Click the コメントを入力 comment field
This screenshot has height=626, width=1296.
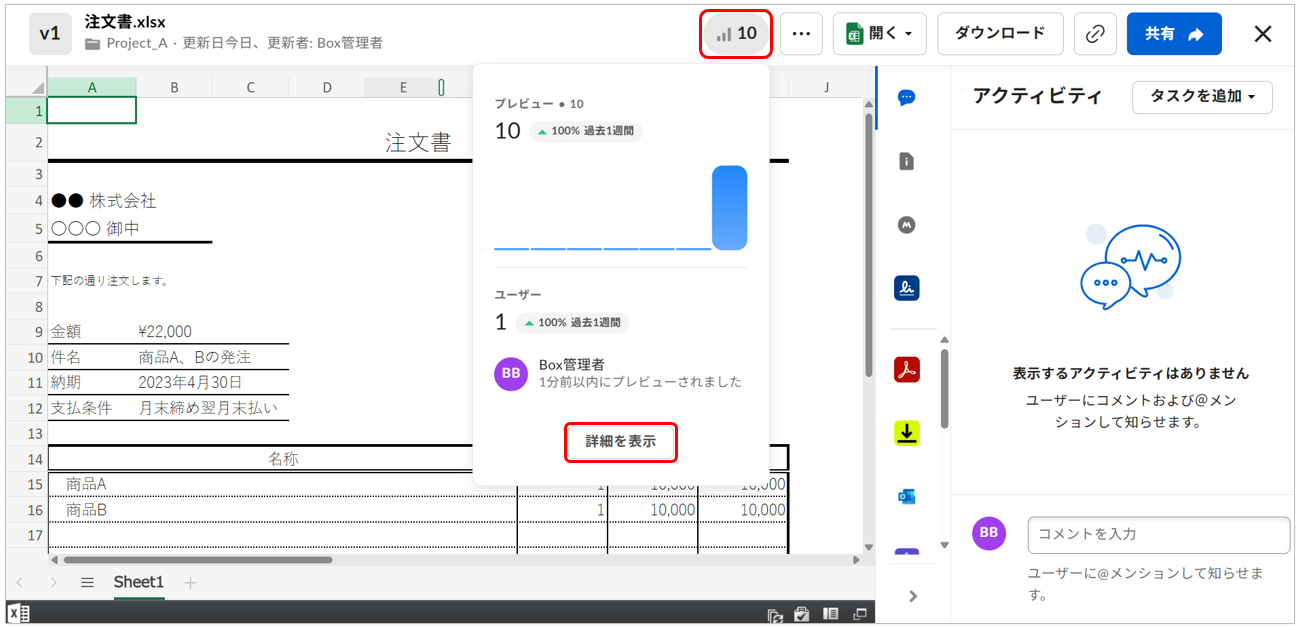tap(1158, 534)
